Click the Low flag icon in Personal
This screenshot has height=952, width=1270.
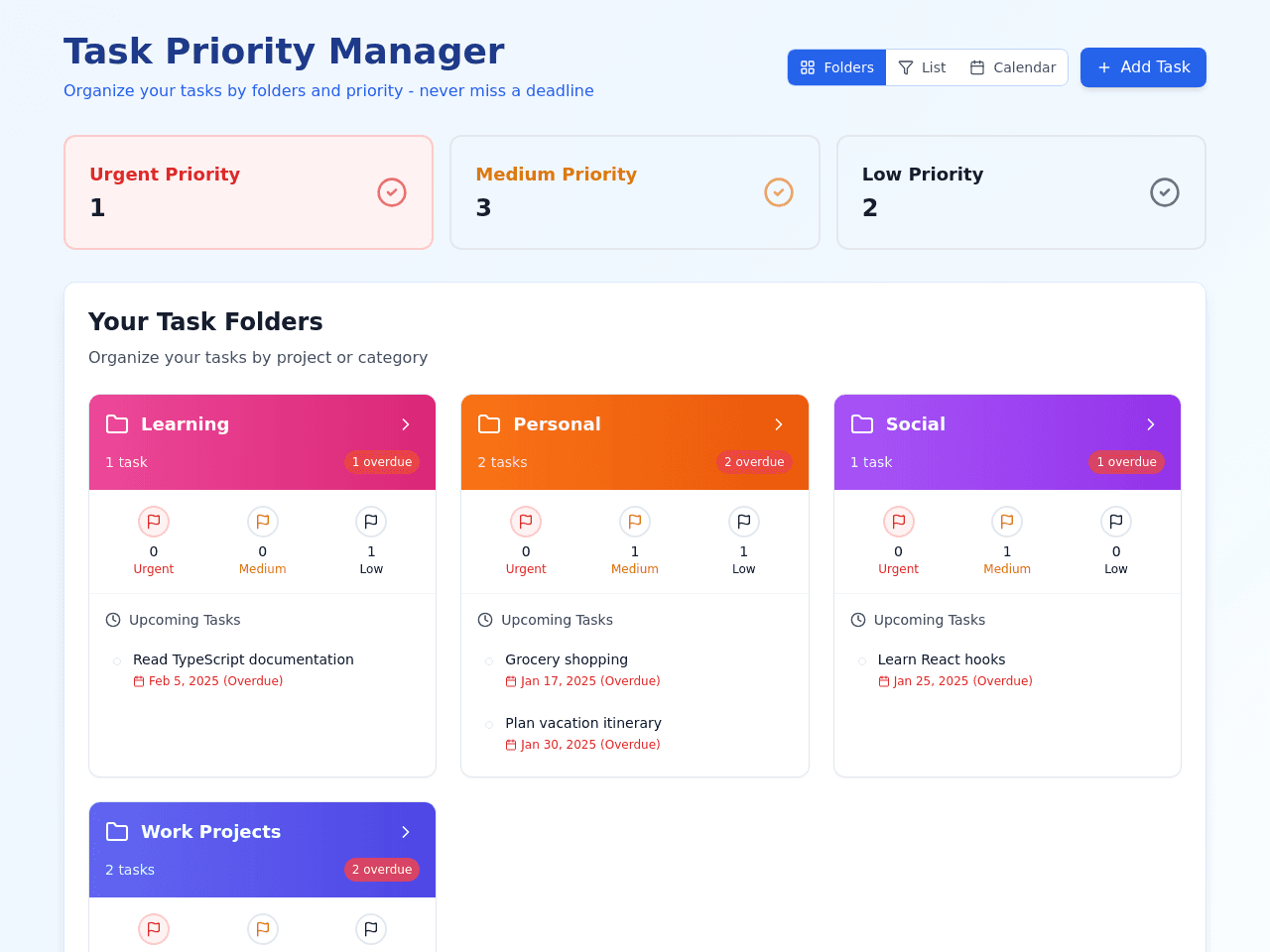click(x=744, y=522)
